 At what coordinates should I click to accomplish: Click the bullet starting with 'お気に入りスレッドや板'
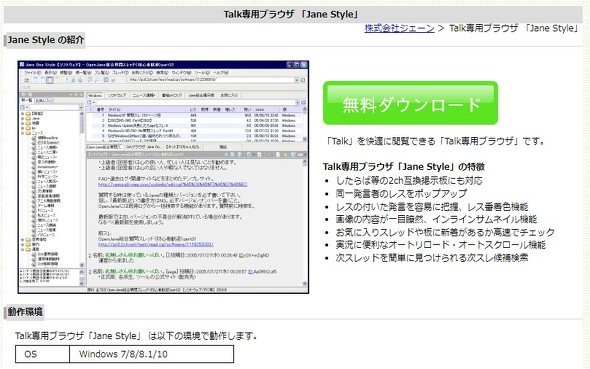(445, 232)
